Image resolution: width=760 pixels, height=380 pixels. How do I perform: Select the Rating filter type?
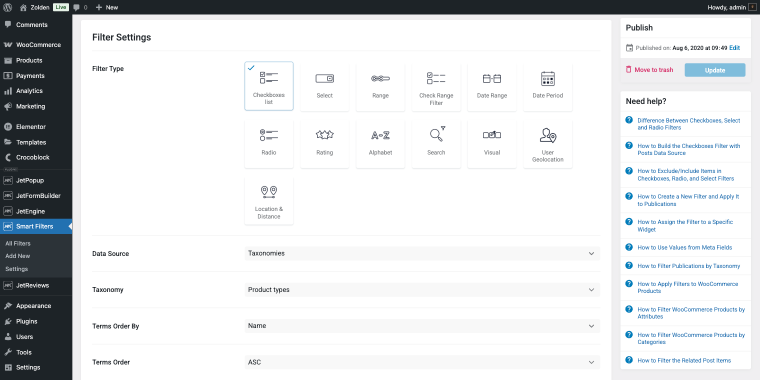(x=324, y=143)
